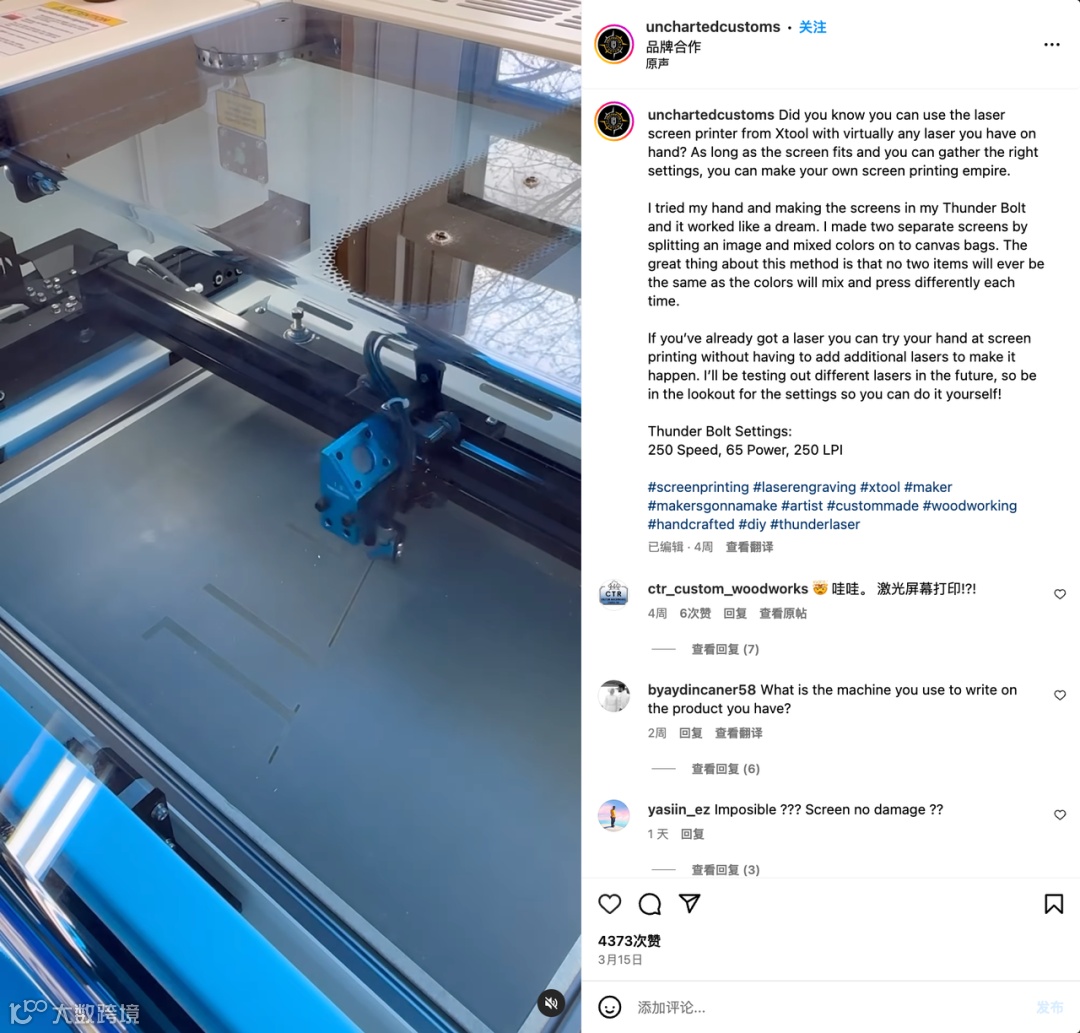
Task: Open ctr_custom_woodworks commenter avatar
Action: click(x=614, y=596)
